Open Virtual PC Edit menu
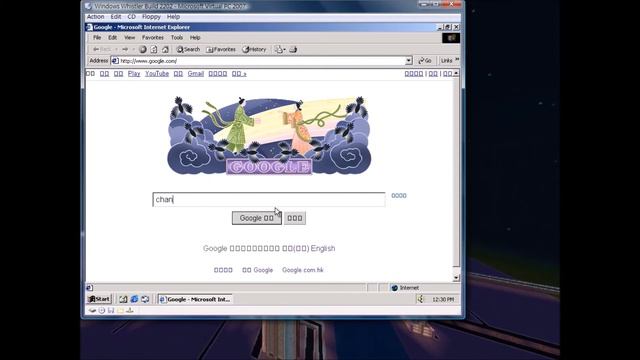This screenshot has height=360, width=640. pyautogui.click(x=116, y=17)
